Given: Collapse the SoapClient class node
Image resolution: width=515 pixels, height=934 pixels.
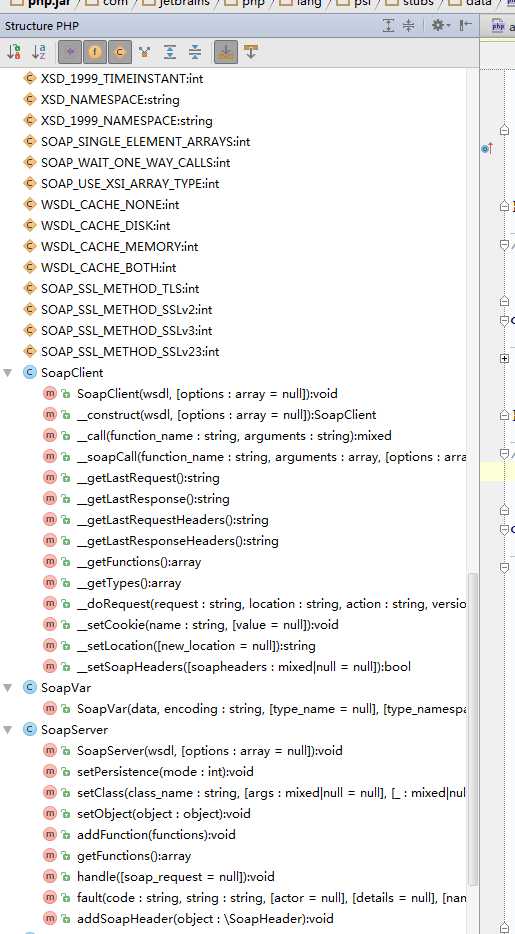Looking at the screenshot, I should click(x=8, y=373).
